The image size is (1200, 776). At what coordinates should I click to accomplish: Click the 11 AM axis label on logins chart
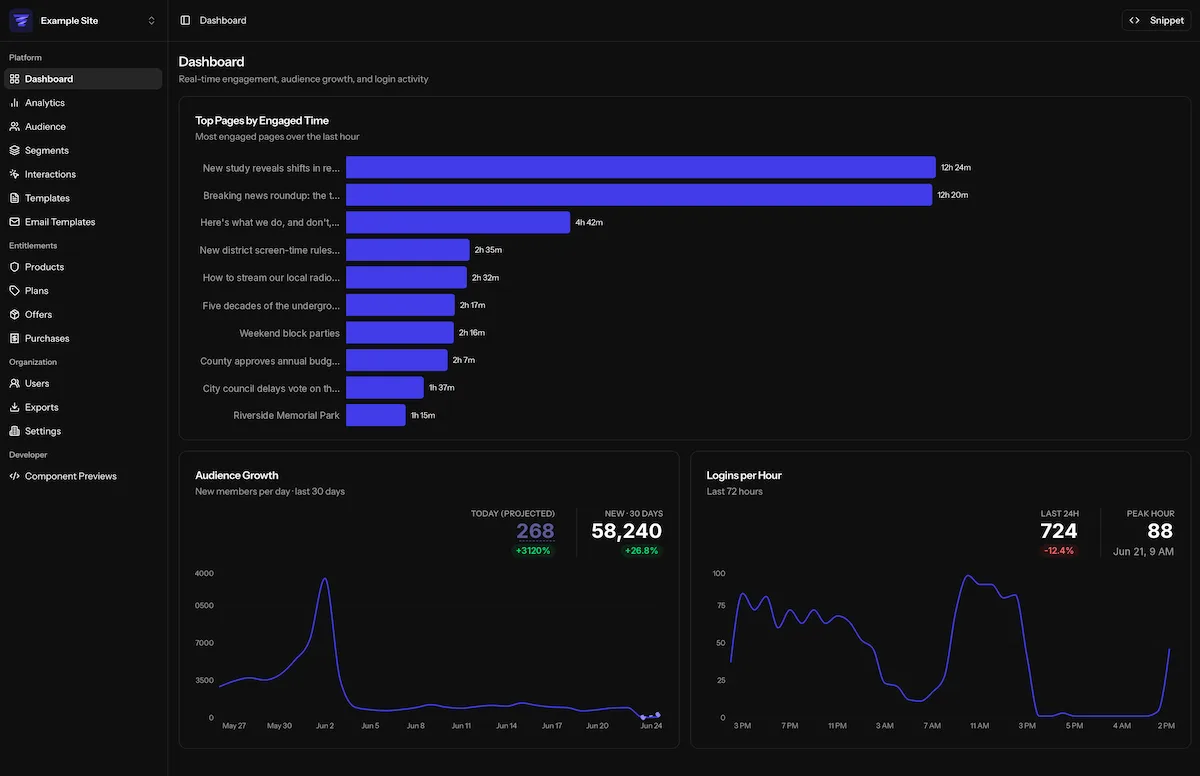point(978,726)
